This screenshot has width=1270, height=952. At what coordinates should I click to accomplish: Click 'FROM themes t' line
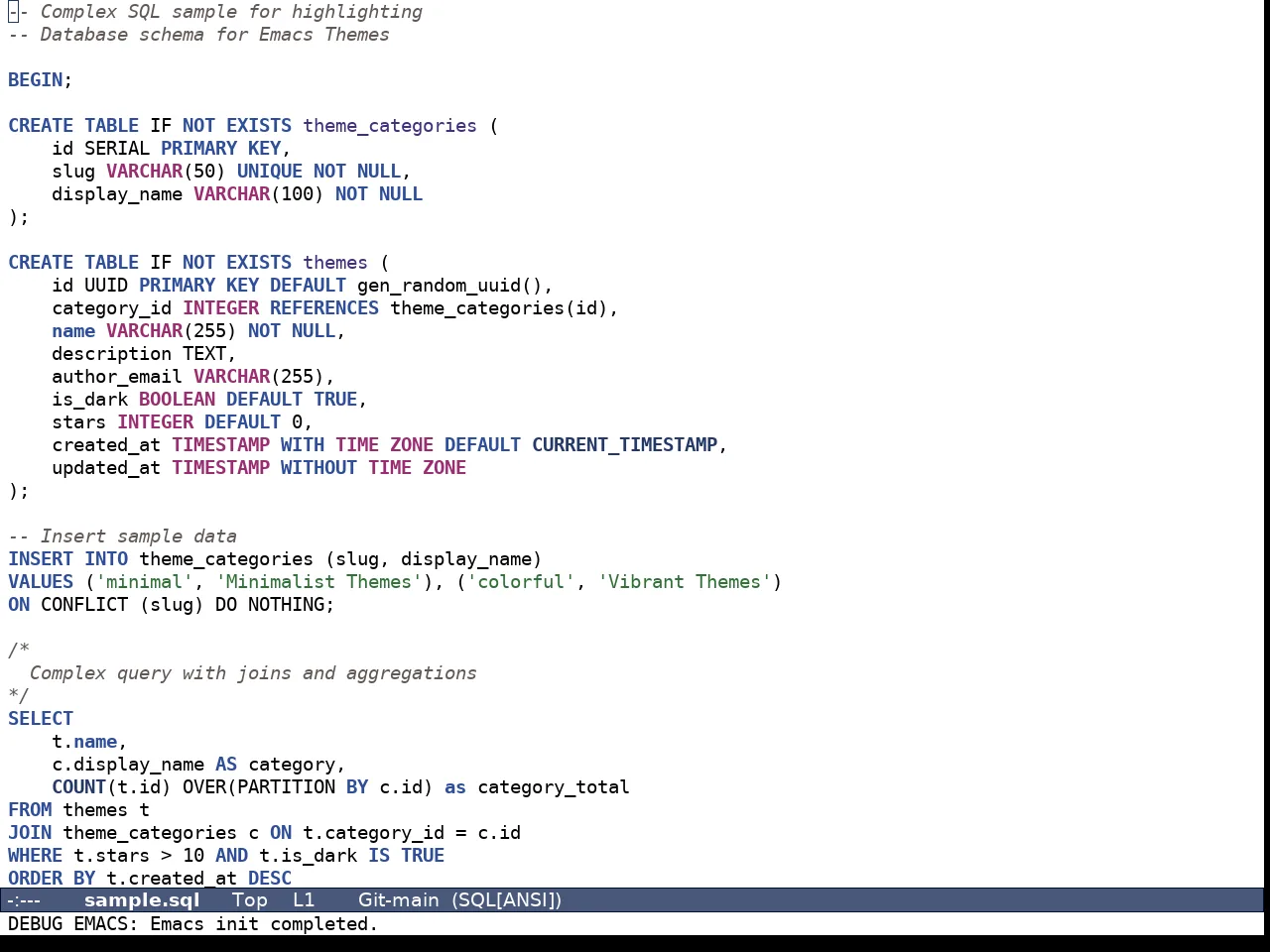coord(78,810)
